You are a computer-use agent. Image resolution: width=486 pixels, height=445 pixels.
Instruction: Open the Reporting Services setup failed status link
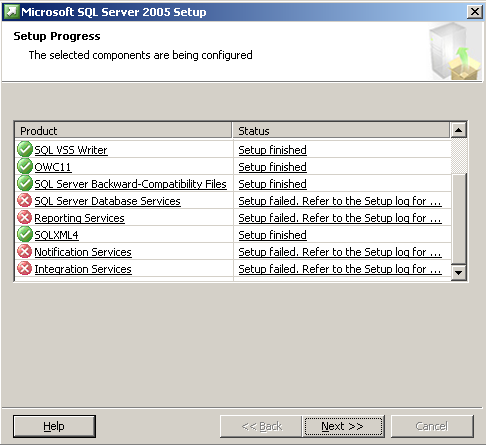(340, 218)
